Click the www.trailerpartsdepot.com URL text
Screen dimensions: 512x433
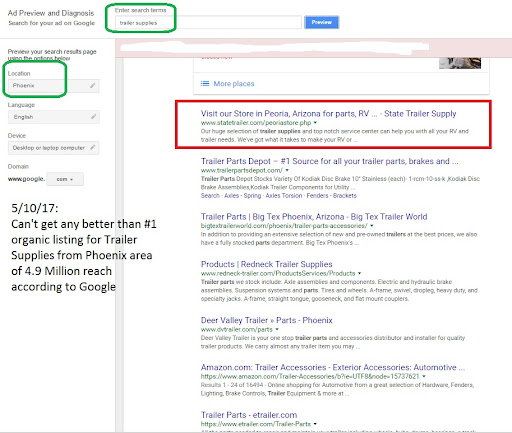click(241, 170)
